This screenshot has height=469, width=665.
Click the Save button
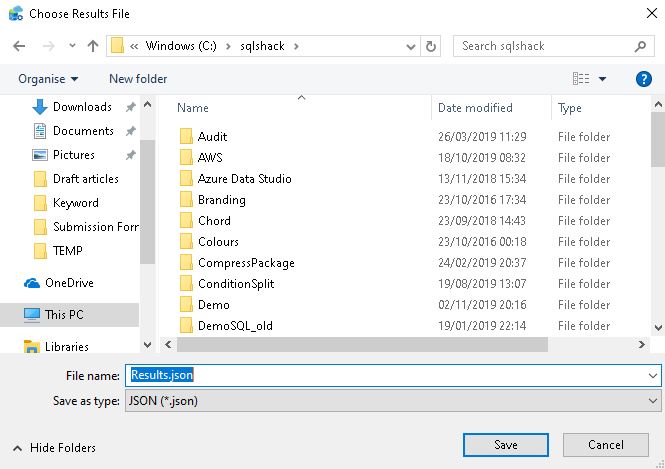coord(505,445)
